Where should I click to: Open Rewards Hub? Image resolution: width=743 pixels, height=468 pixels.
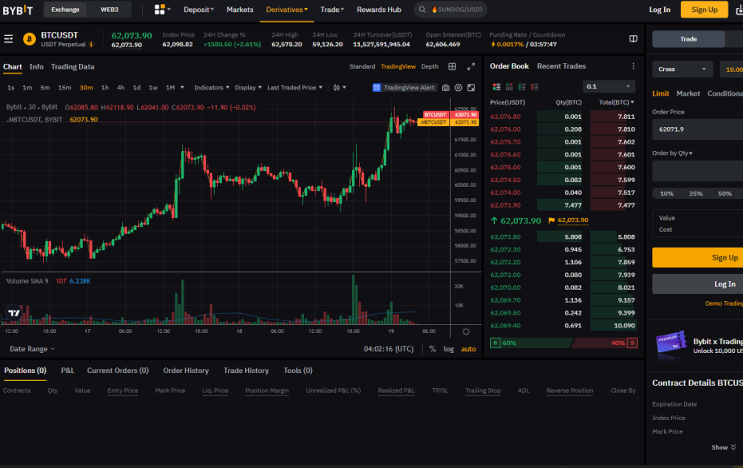[379, 9]
